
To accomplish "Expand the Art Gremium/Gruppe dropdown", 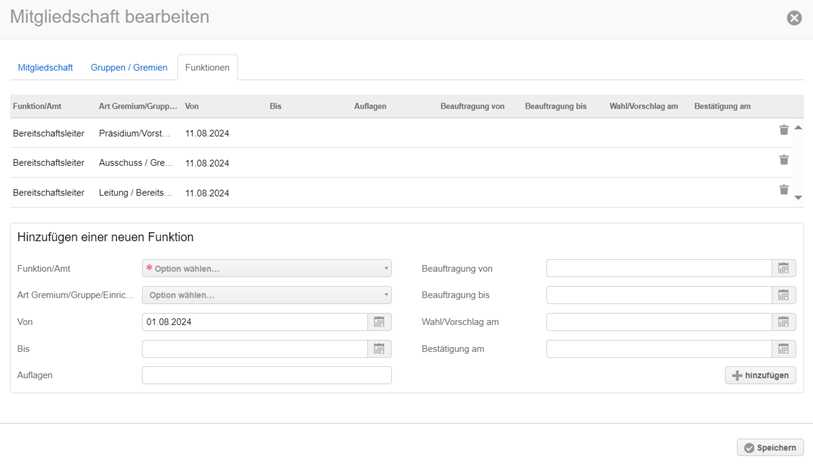I will tap(267, 295).
